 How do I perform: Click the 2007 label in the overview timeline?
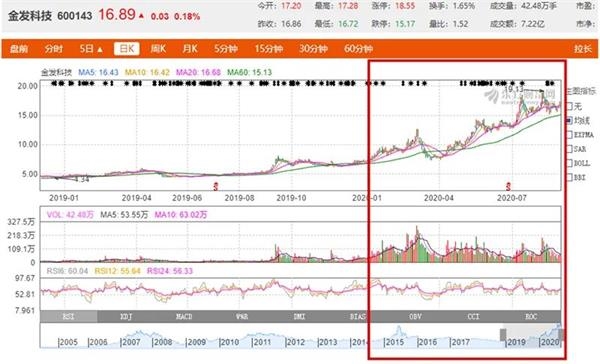click(x=131, y=342)
